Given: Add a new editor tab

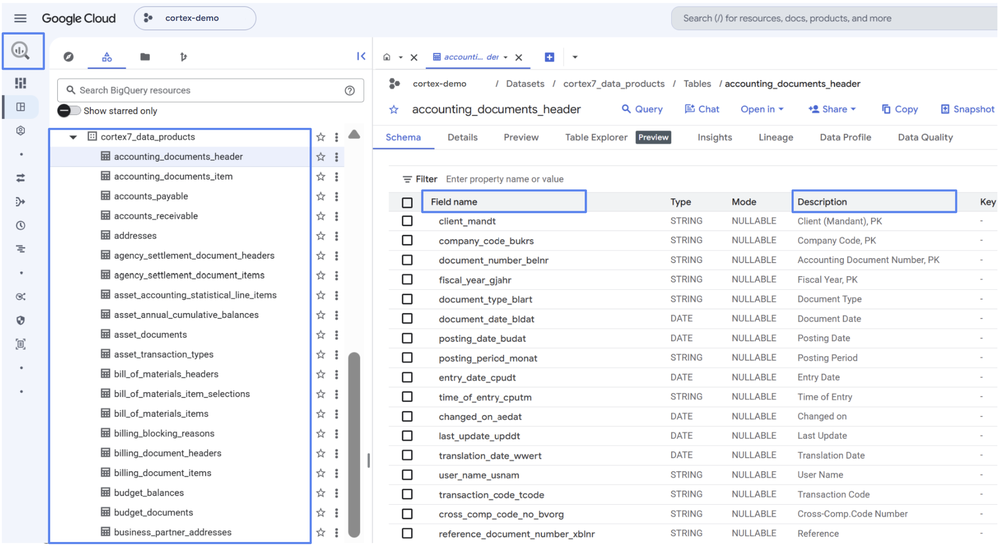Looking at the screenshot, I should (549, 57).
